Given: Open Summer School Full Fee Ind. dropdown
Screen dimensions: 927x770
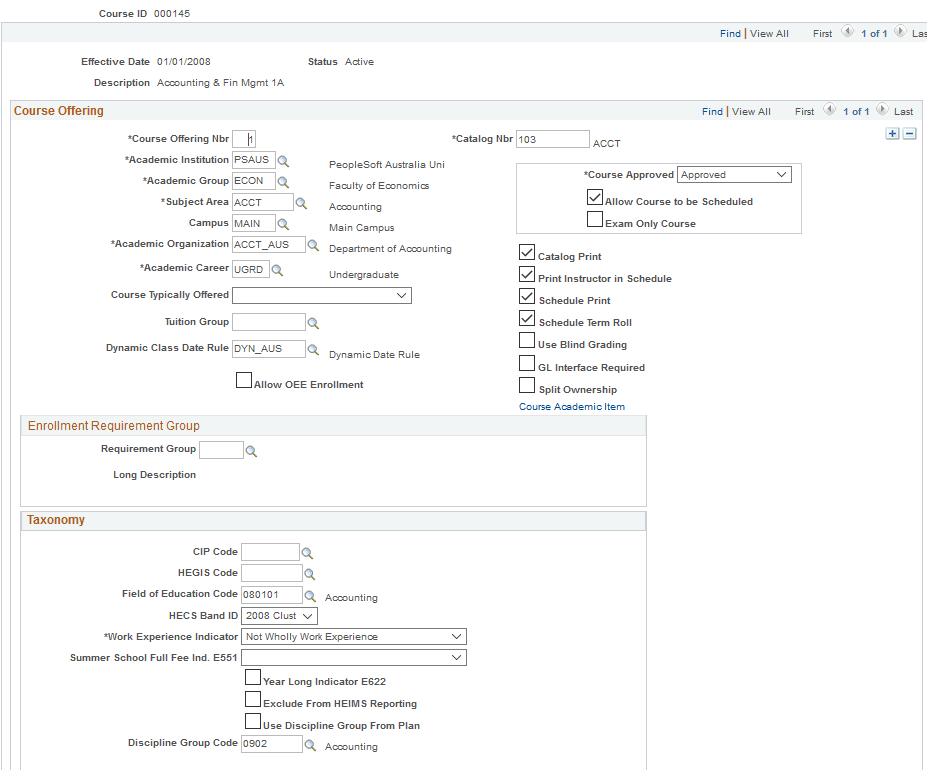Looking at the screenshot, I should 354,658.
